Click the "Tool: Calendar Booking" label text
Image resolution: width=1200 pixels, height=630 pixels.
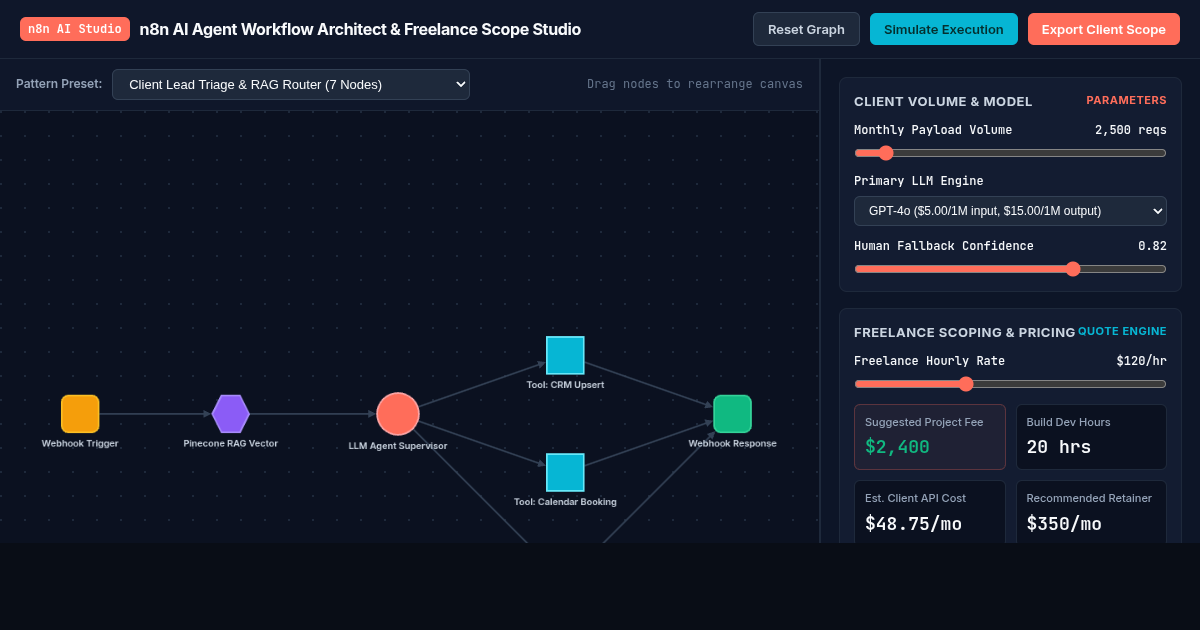click(565, 502)
